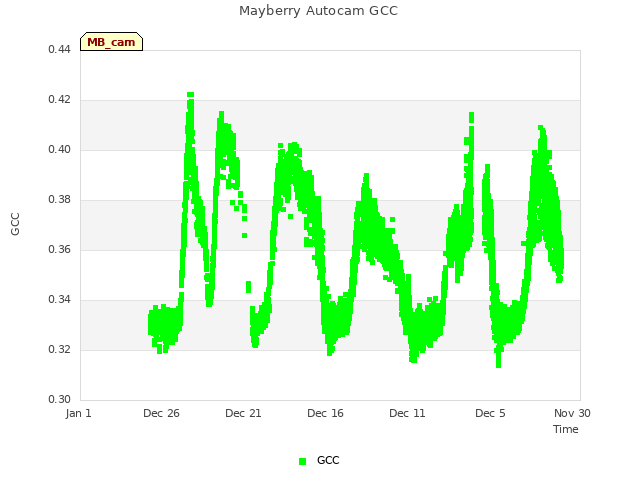Click the Dec 11 x-axis label

click(407, 413)
